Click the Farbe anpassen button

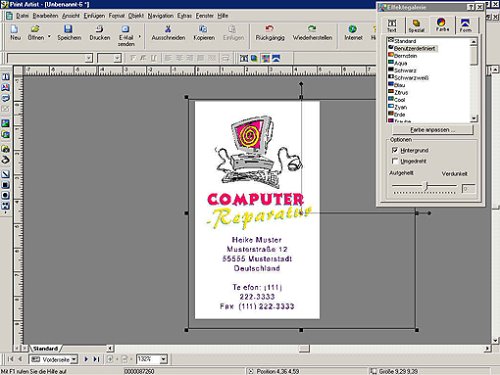[432, 130]
